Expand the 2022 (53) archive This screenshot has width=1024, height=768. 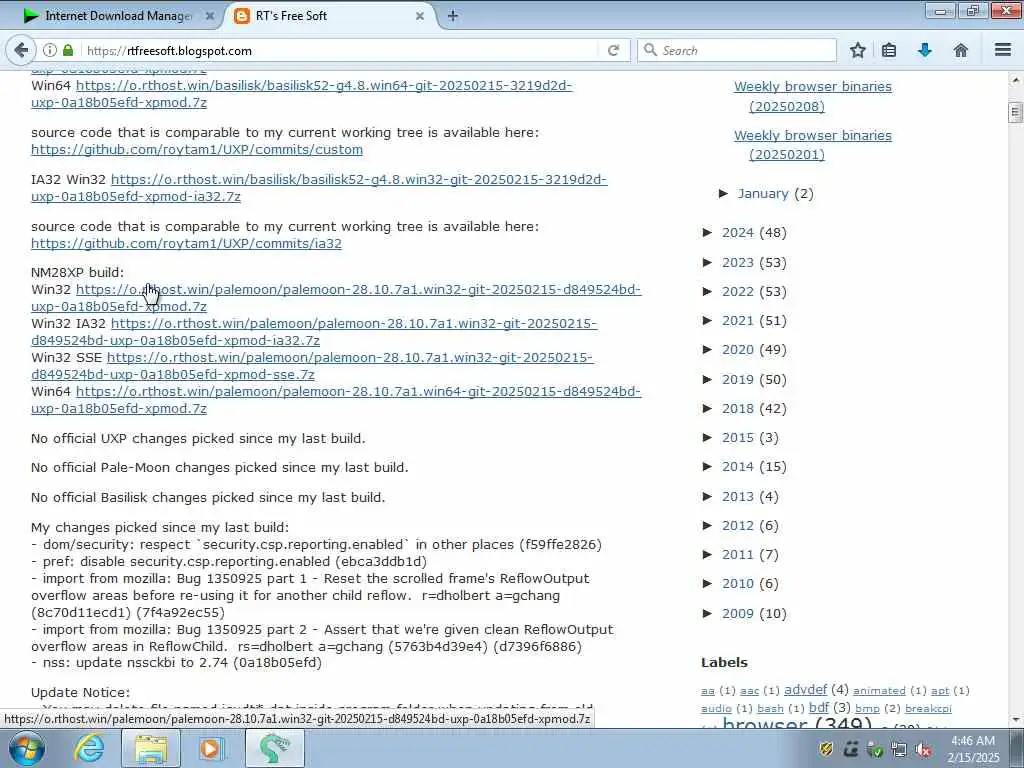707,291
